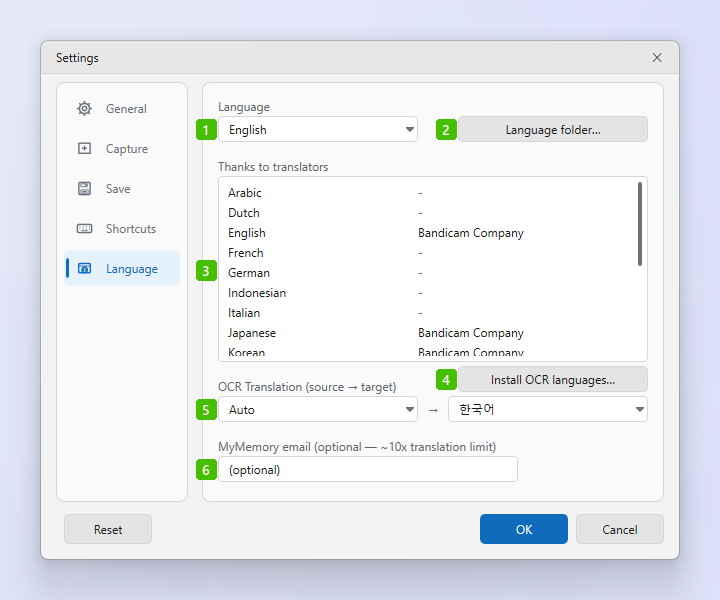The height and width of the screenshot is (600, 720).
Task: Click the Reset button
Action: (108, 529)
